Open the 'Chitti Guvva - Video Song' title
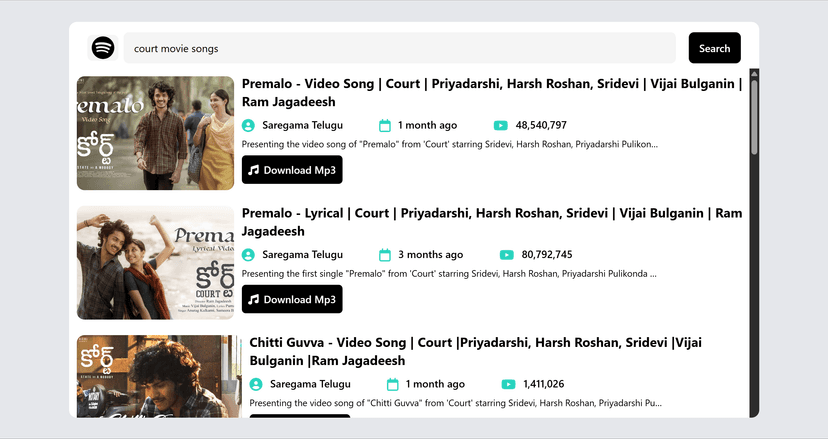 (475, 351)
